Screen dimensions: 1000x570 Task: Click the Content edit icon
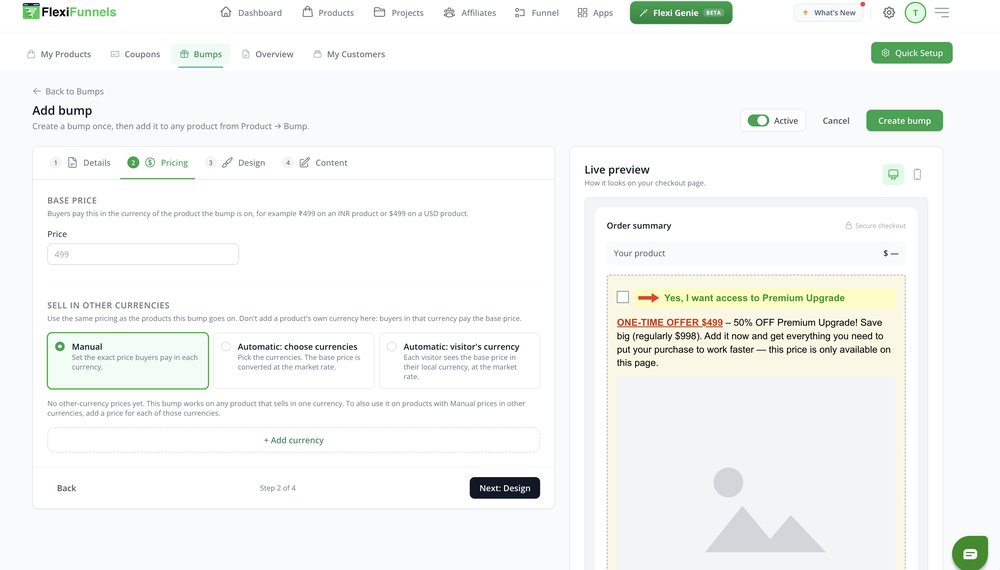coord(304,163)
